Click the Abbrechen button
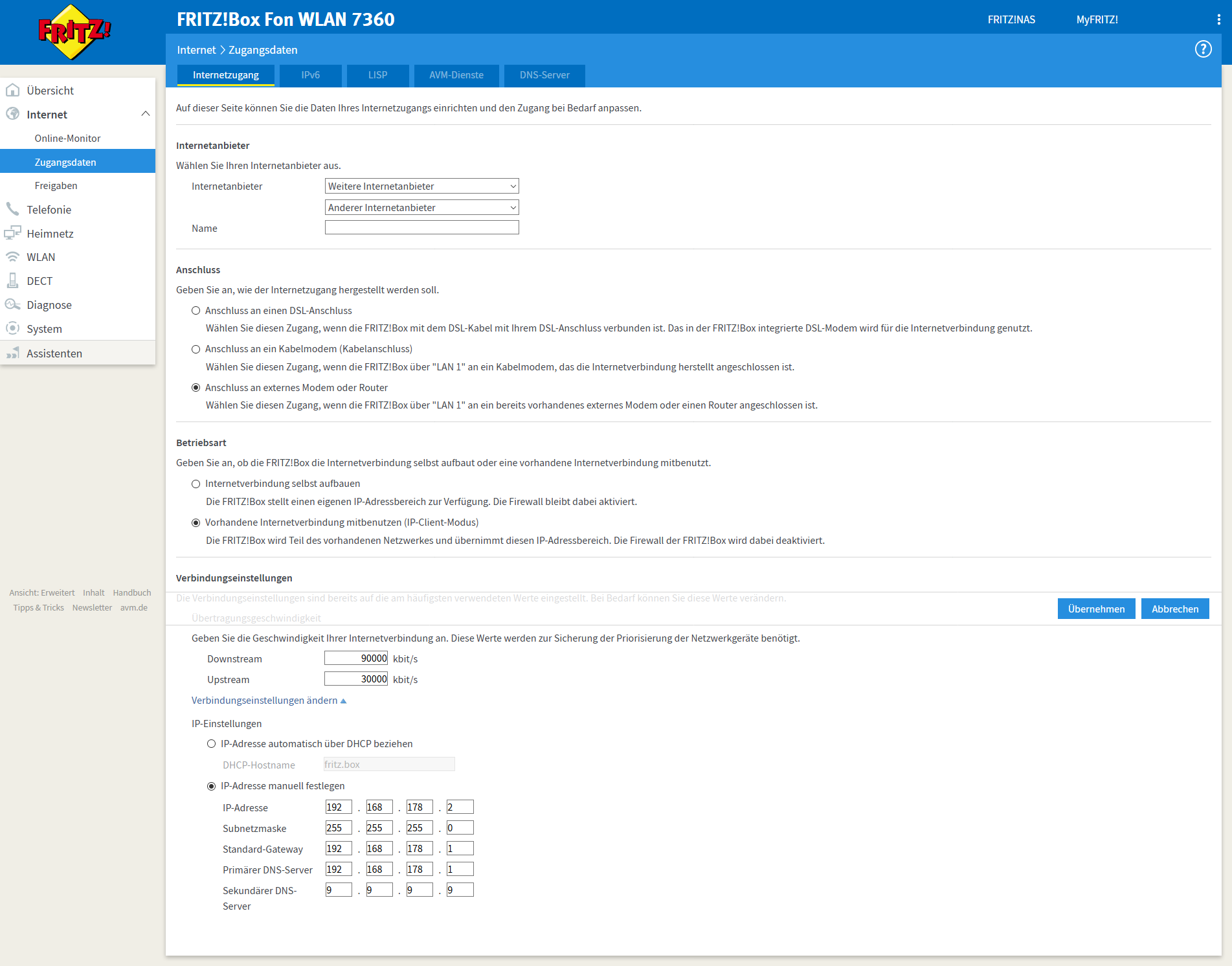 (1175, 609)
